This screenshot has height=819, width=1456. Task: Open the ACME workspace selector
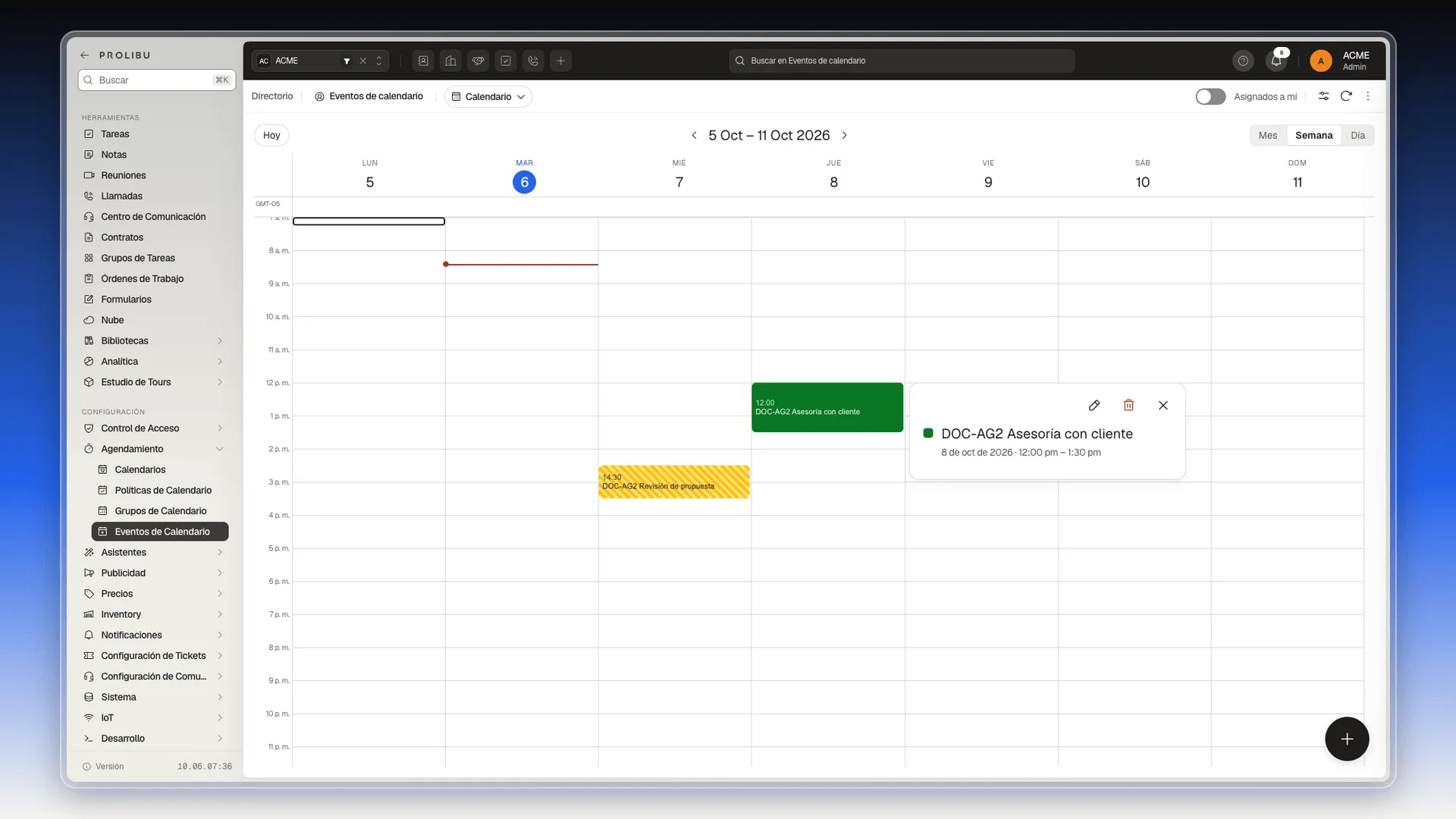320,61
